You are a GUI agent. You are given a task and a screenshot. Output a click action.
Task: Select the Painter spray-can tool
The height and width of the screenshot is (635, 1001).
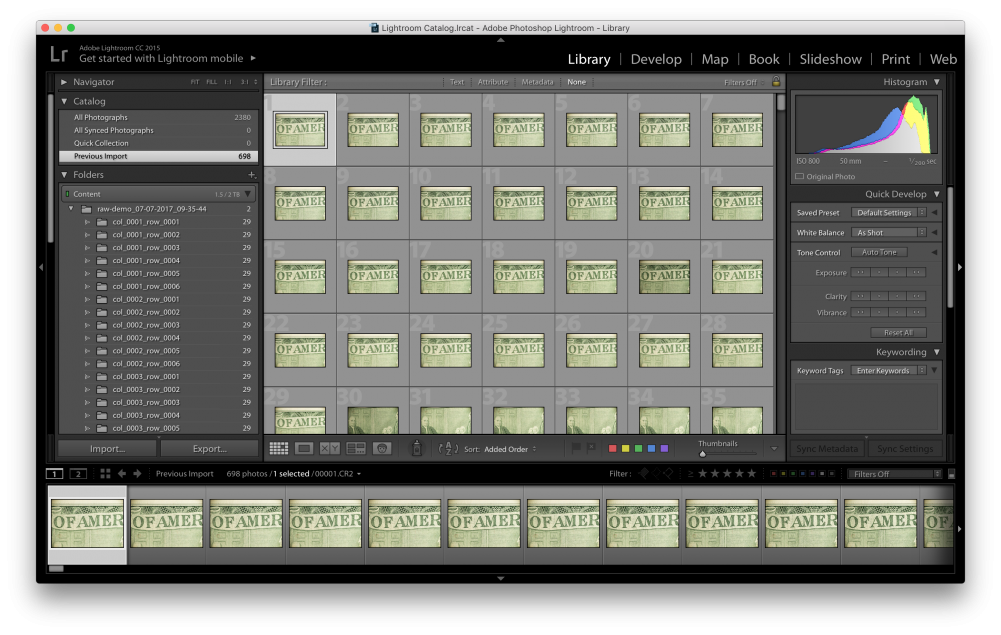pyautogui.click(x=416, y=447)
